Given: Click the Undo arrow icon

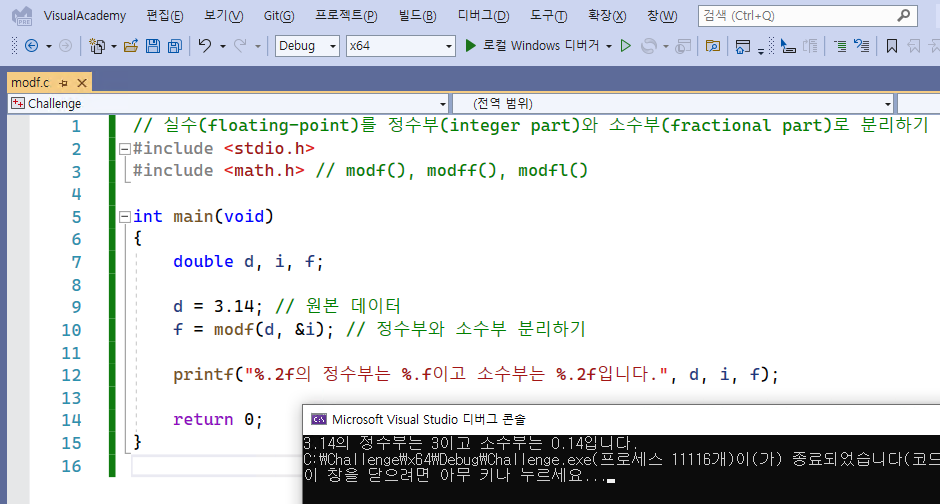Looking at the screenshot, I should [x=205, y=46].
